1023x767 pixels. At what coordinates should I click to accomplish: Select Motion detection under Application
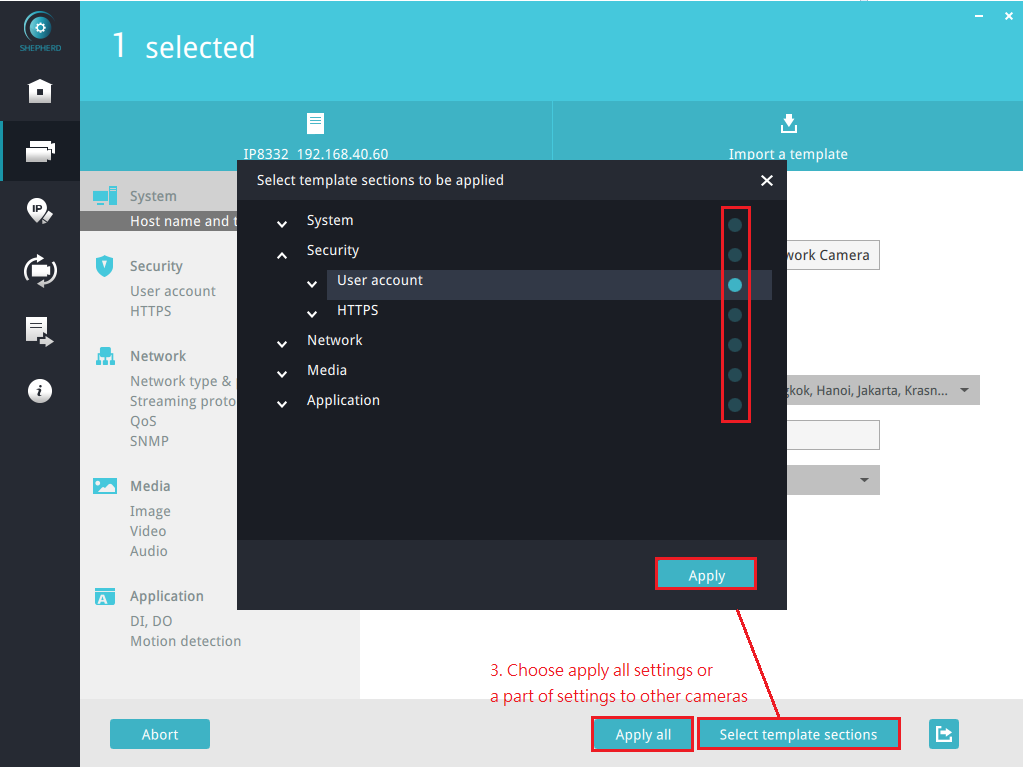pos(185,641)
